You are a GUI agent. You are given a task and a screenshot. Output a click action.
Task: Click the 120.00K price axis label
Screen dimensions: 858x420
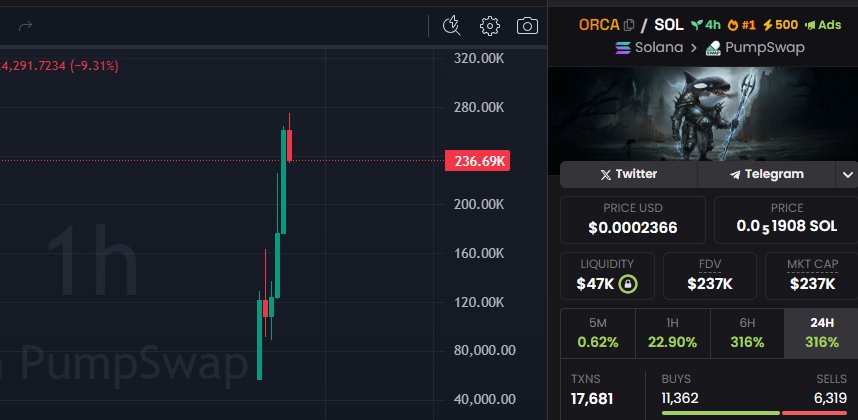pyautogui.click(x=479, y=302)
